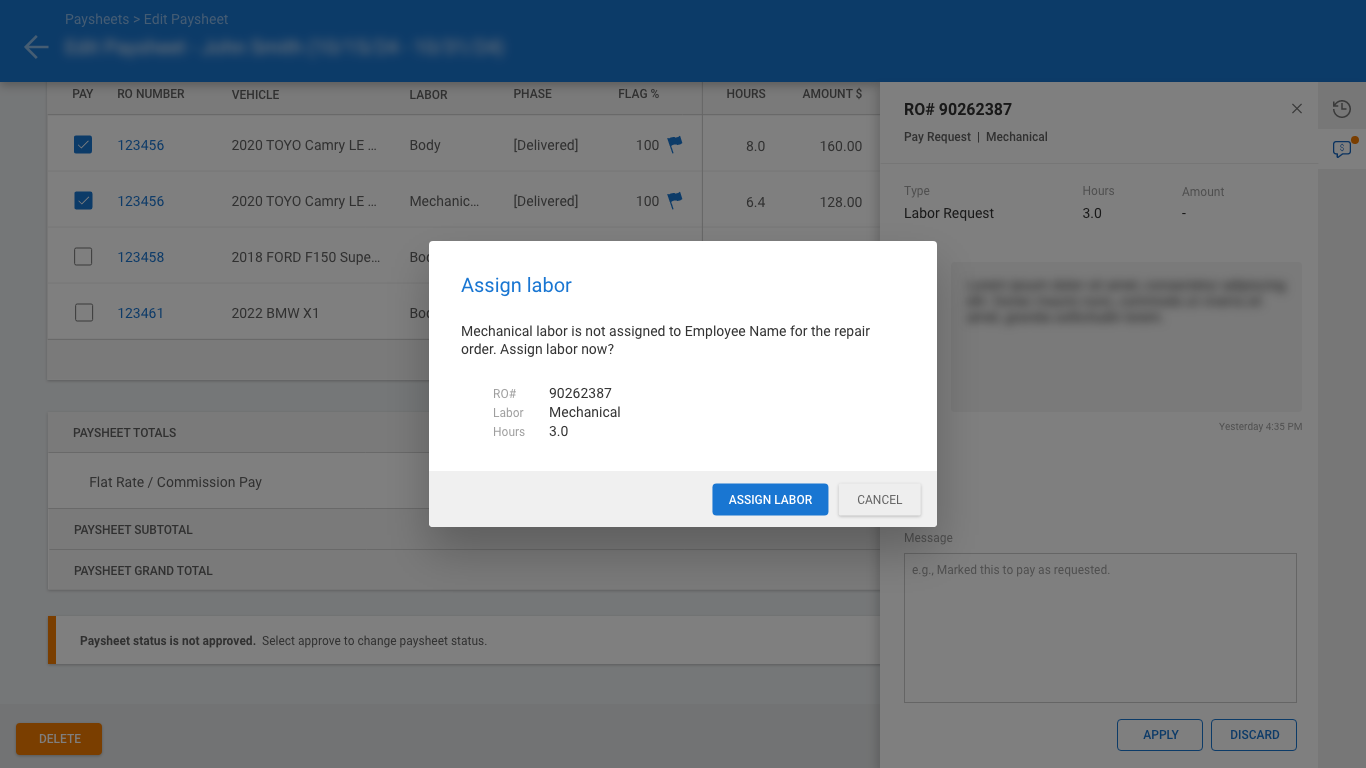This screenshot has width=1366, height=768.
Task: Click the PHASE column header
Action: tap(532, 94)
